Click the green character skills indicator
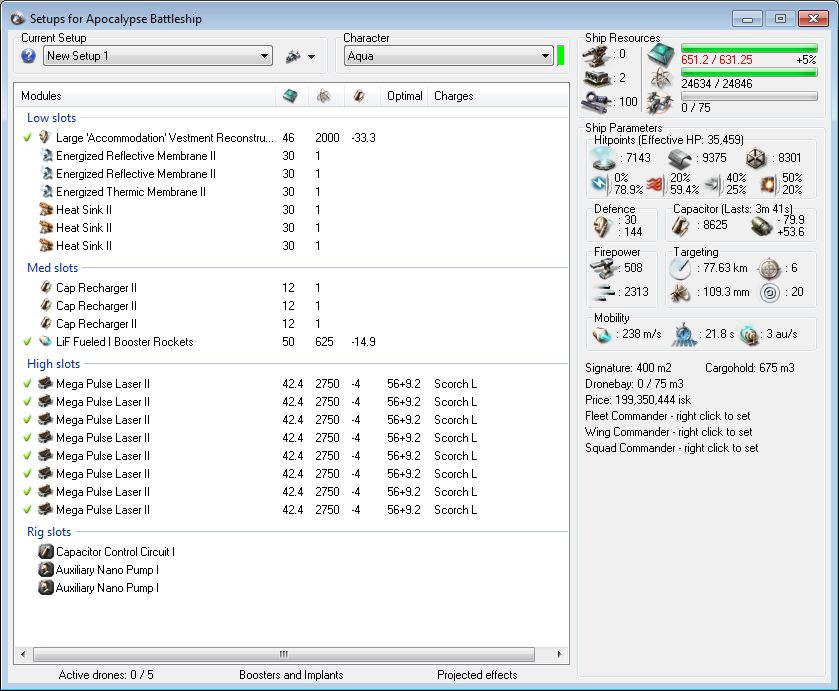Viewport: 839px width, 691px height. click(x=560, y=56)
